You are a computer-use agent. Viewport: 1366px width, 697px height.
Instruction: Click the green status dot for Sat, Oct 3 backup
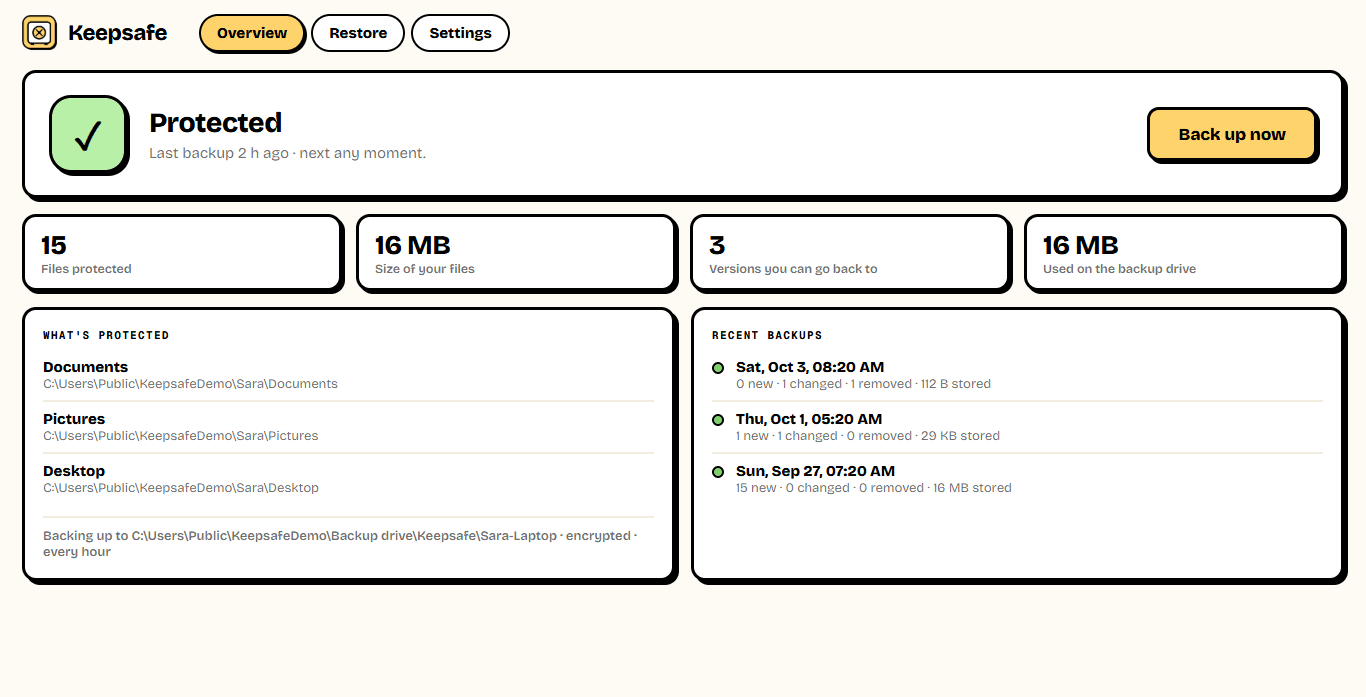pos(718,368)
